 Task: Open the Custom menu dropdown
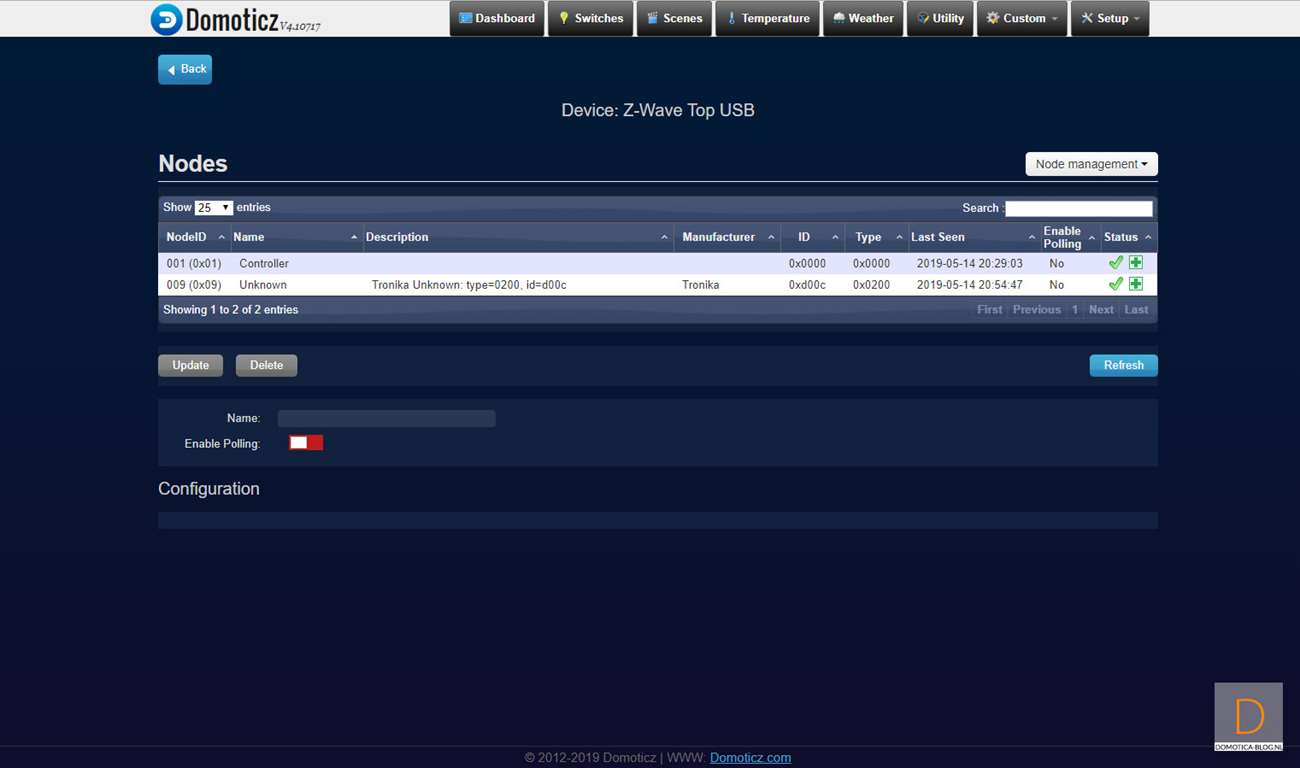(1021, 18)
